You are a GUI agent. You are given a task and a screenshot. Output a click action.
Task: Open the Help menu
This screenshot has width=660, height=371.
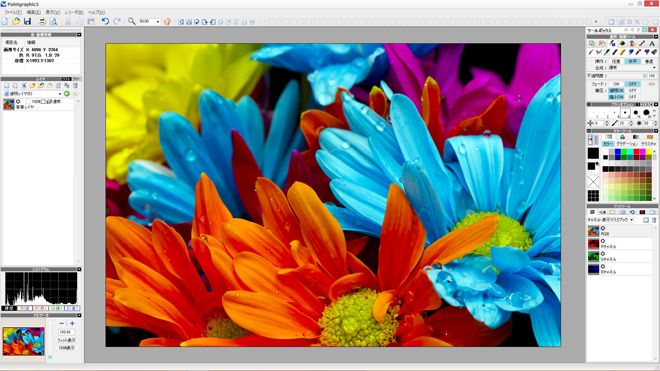[96, 12]
